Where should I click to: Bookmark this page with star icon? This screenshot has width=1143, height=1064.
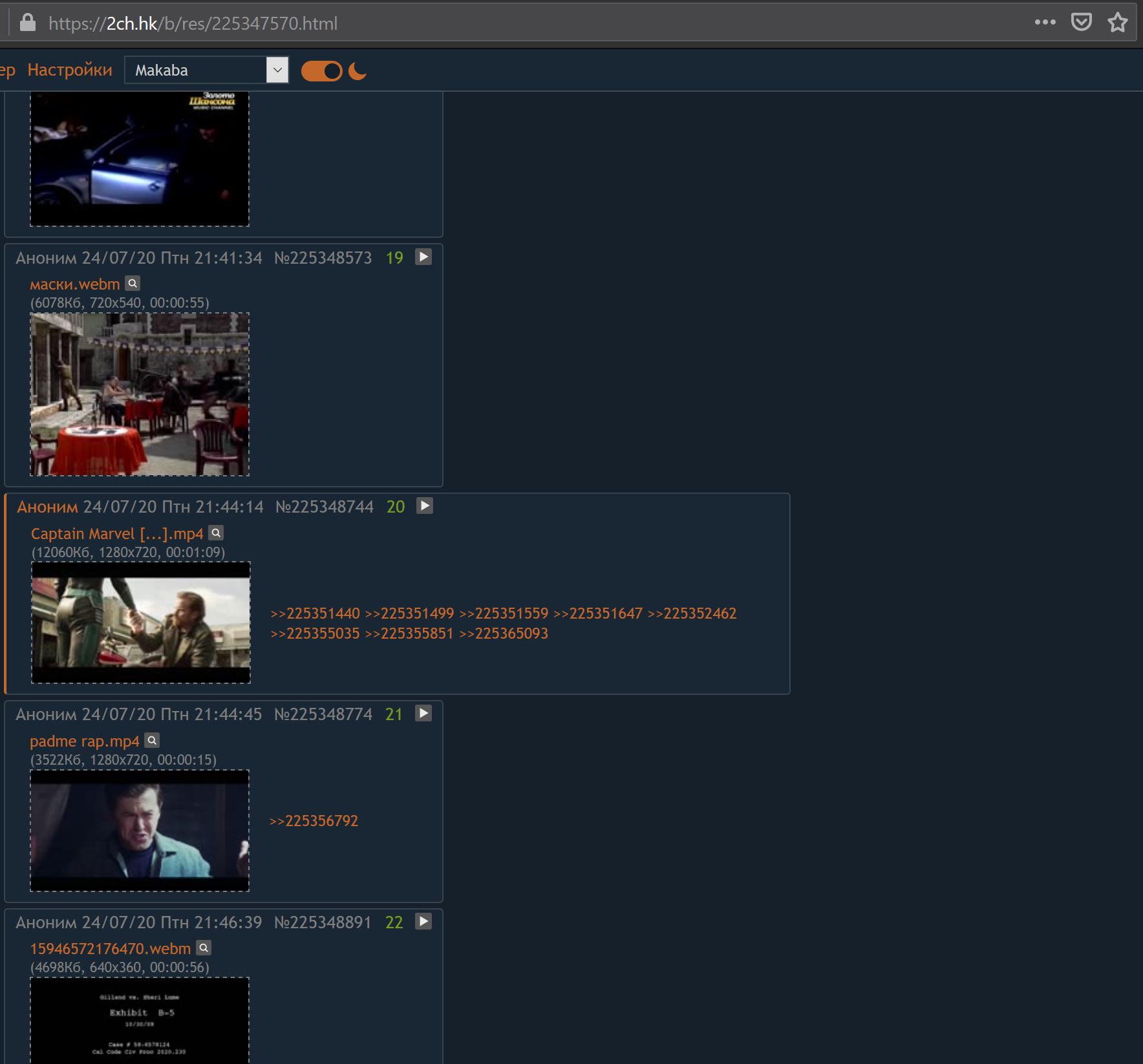pos(1118,23)
